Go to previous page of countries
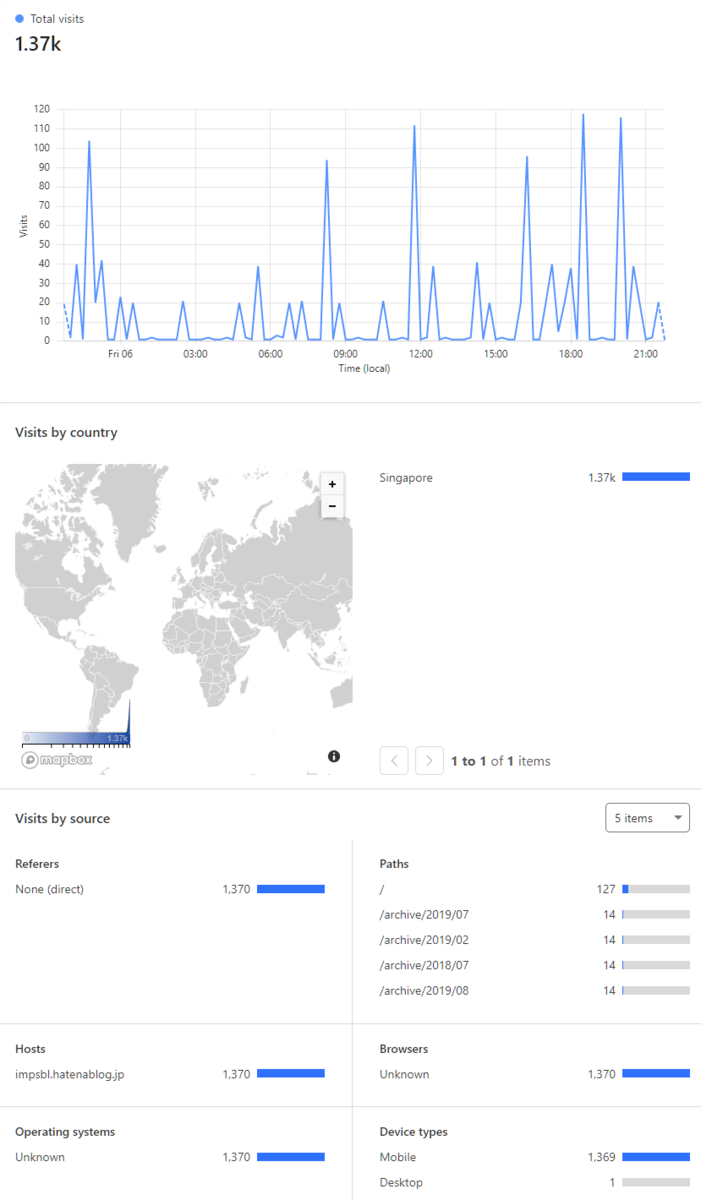This screenshot has width=701, height=1200. pos(394,761)
